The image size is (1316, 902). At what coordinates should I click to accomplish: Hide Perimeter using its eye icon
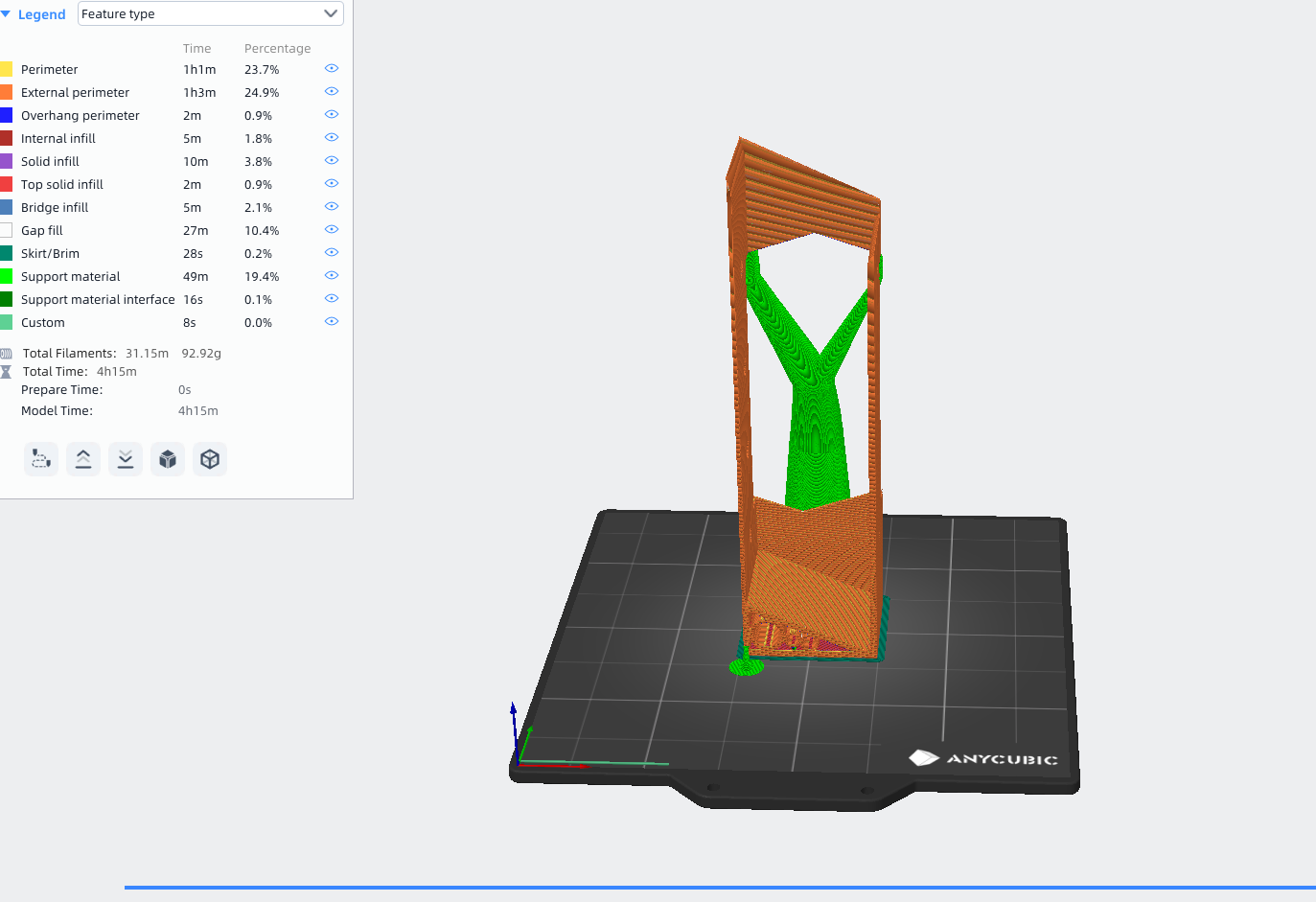point(332,69)
